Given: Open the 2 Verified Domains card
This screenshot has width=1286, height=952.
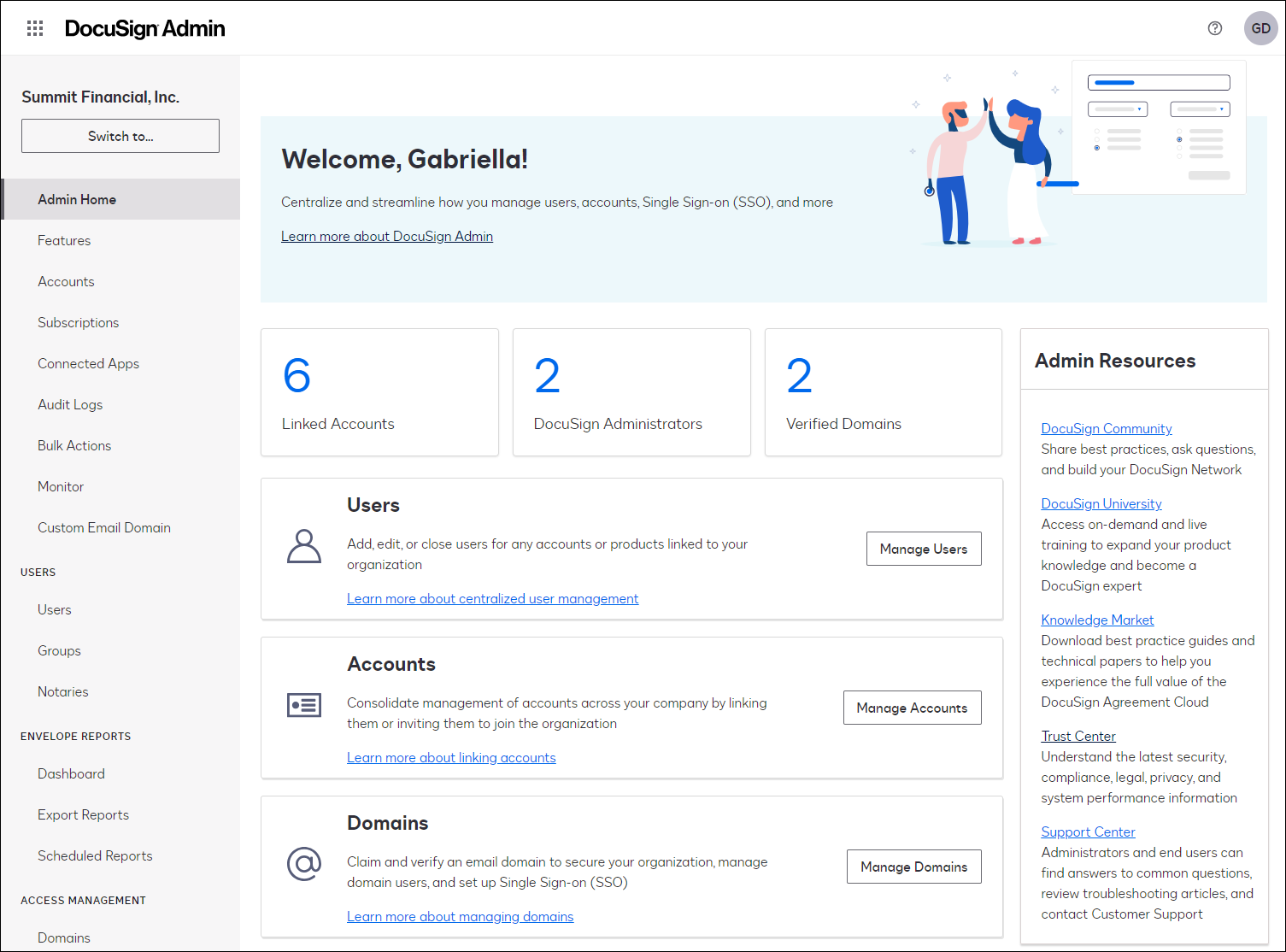Looking at the screenshot, I should [883, 392].
